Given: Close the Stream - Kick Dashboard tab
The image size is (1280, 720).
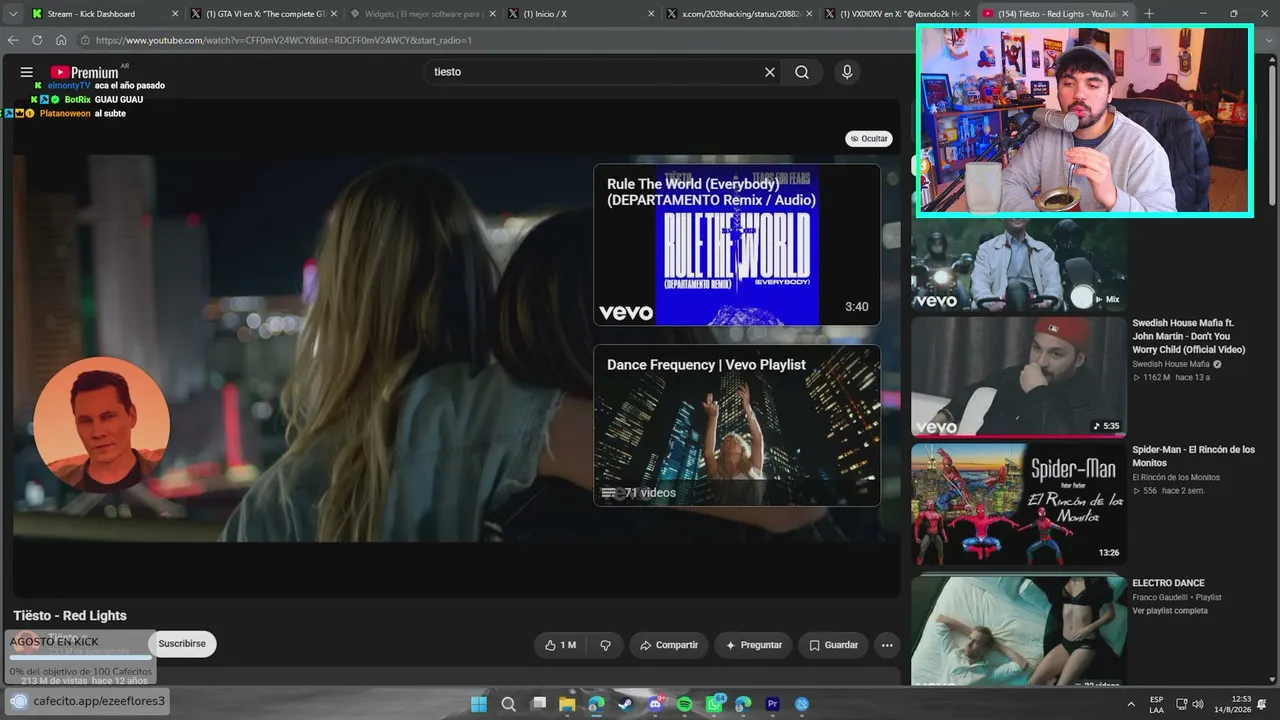Looking at the screenshot, I should [175, 14].
